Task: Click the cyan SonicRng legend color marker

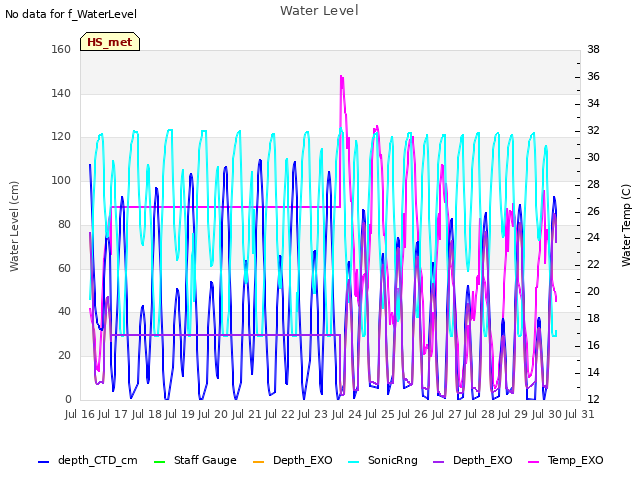Action: click(354, 462)
